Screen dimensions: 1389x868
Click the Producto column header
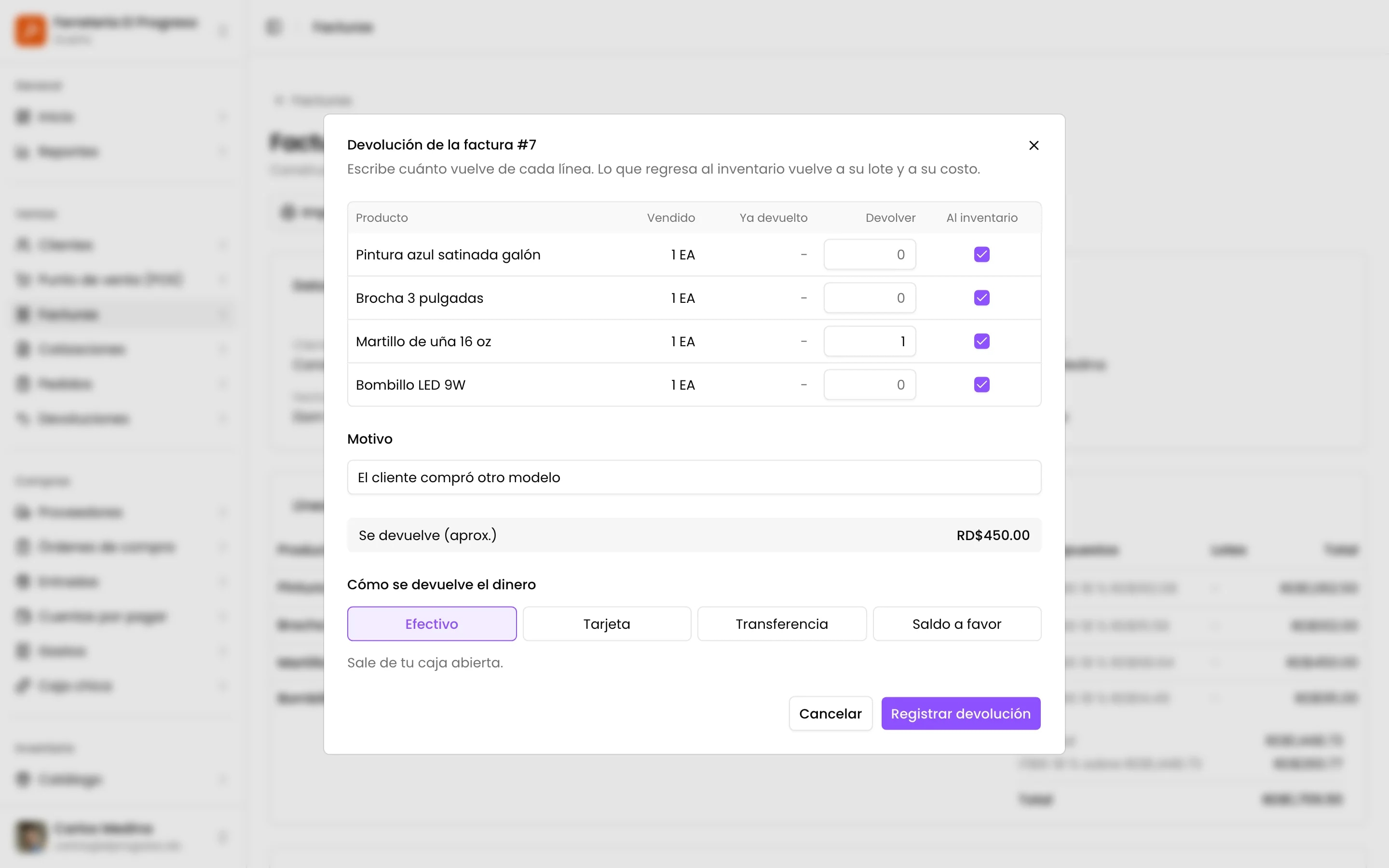pos(381,217)
